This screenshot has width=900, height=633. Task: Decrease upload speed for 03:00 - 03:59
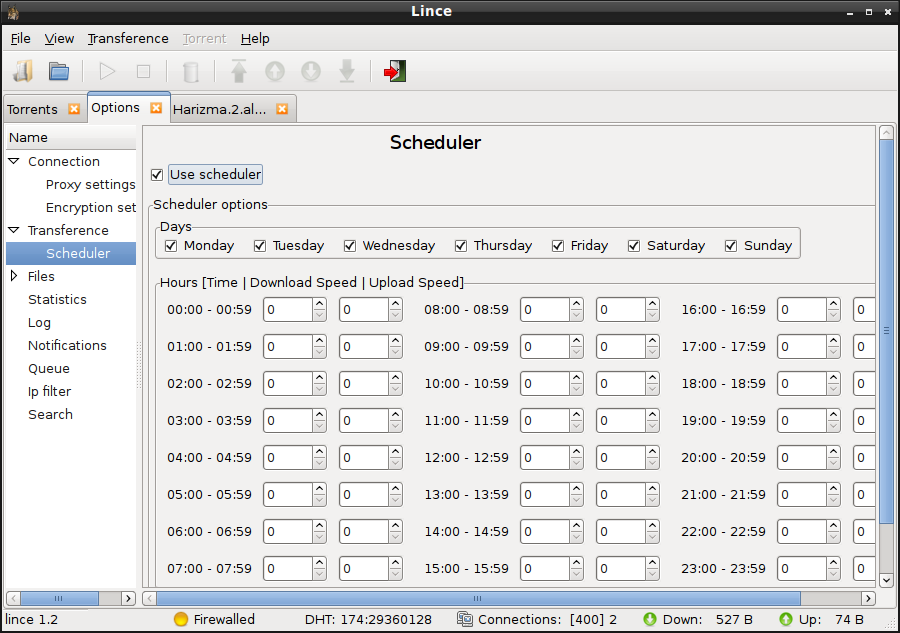(395, 426)
